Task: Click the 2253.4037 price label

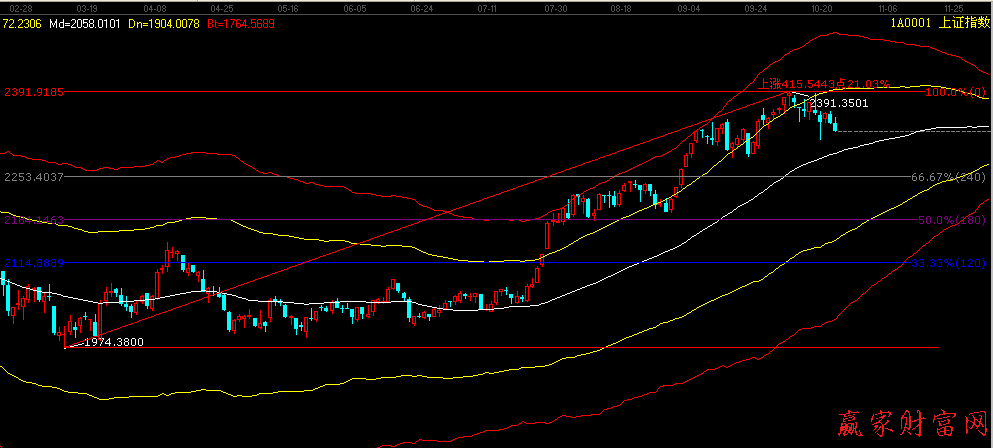Action: pos(35,177)
